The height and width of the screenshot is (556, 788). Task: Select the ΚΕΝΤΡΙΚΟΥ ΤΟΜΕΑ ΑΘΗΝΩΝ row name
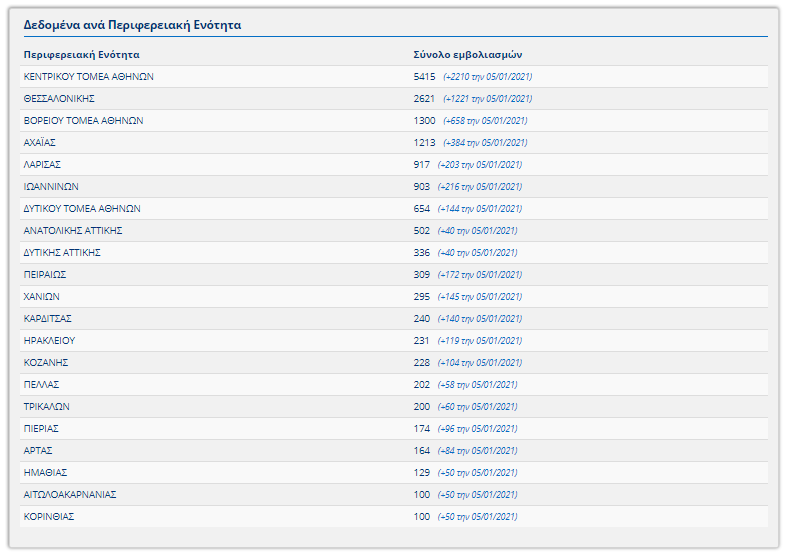point(88,76)
